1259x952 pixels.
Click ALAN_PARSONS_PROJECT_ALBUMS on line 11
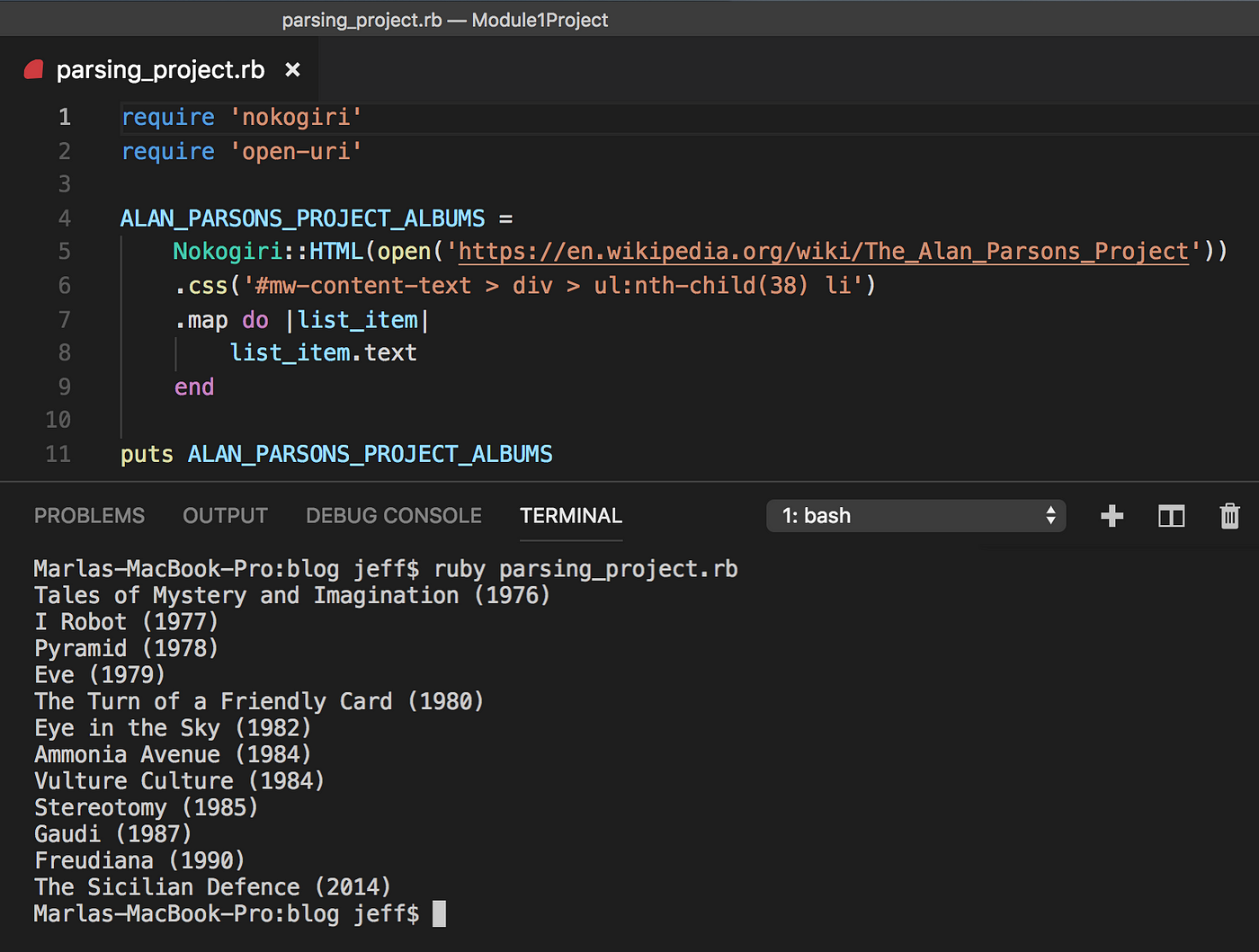[371, 454]
